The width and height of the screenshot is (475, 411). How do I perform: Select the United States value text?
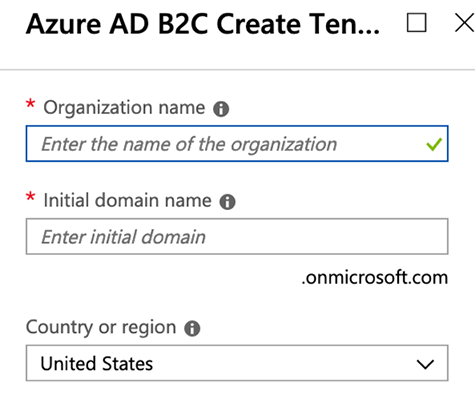click(x=97, y=363)
